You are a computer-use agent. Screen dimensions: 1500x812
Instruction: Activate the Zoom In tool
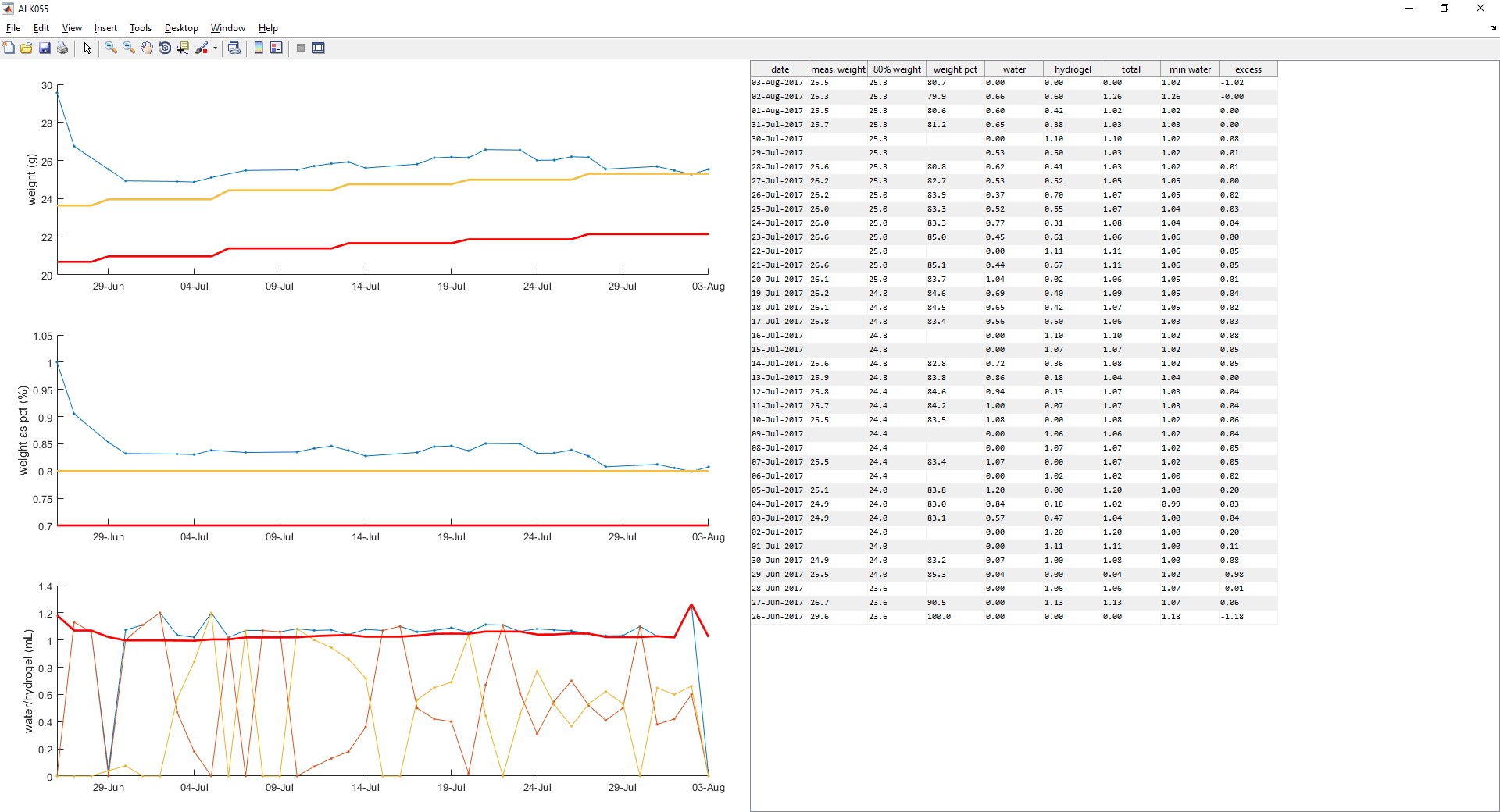110,48
